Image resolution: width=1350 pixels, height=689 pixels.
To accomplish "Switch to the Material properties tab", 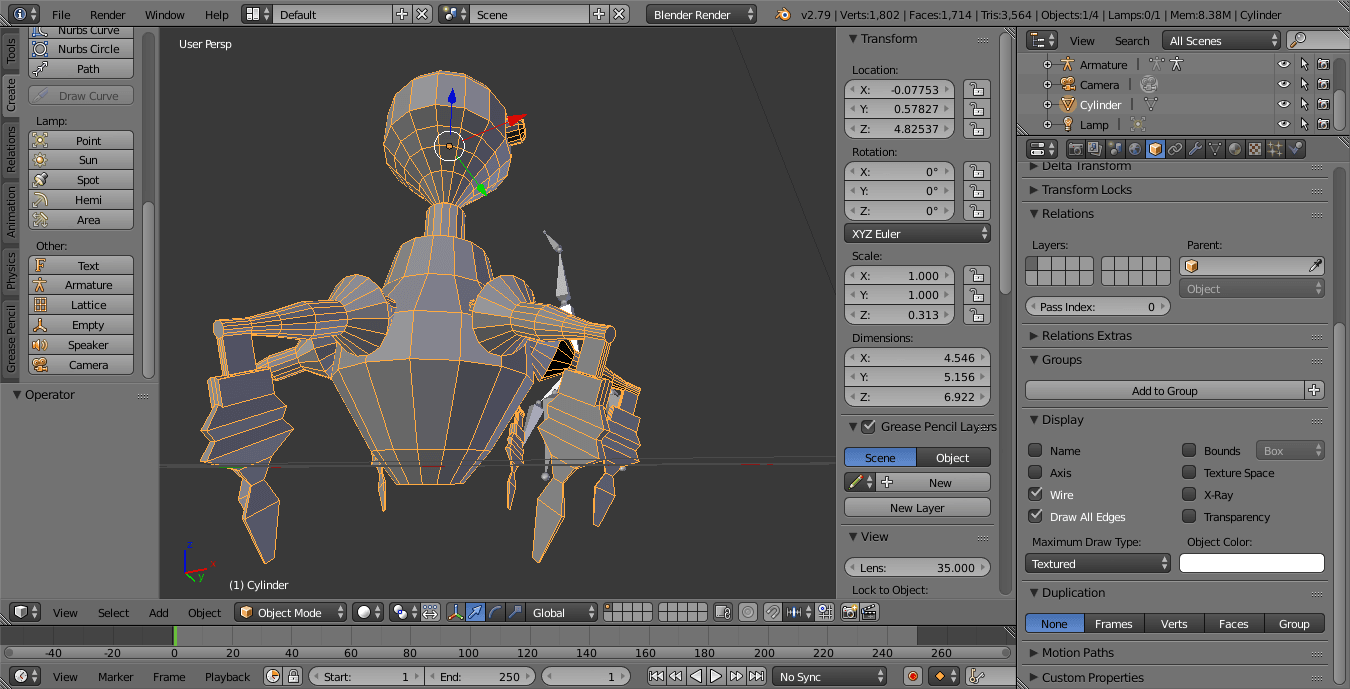I will 1235,149.
